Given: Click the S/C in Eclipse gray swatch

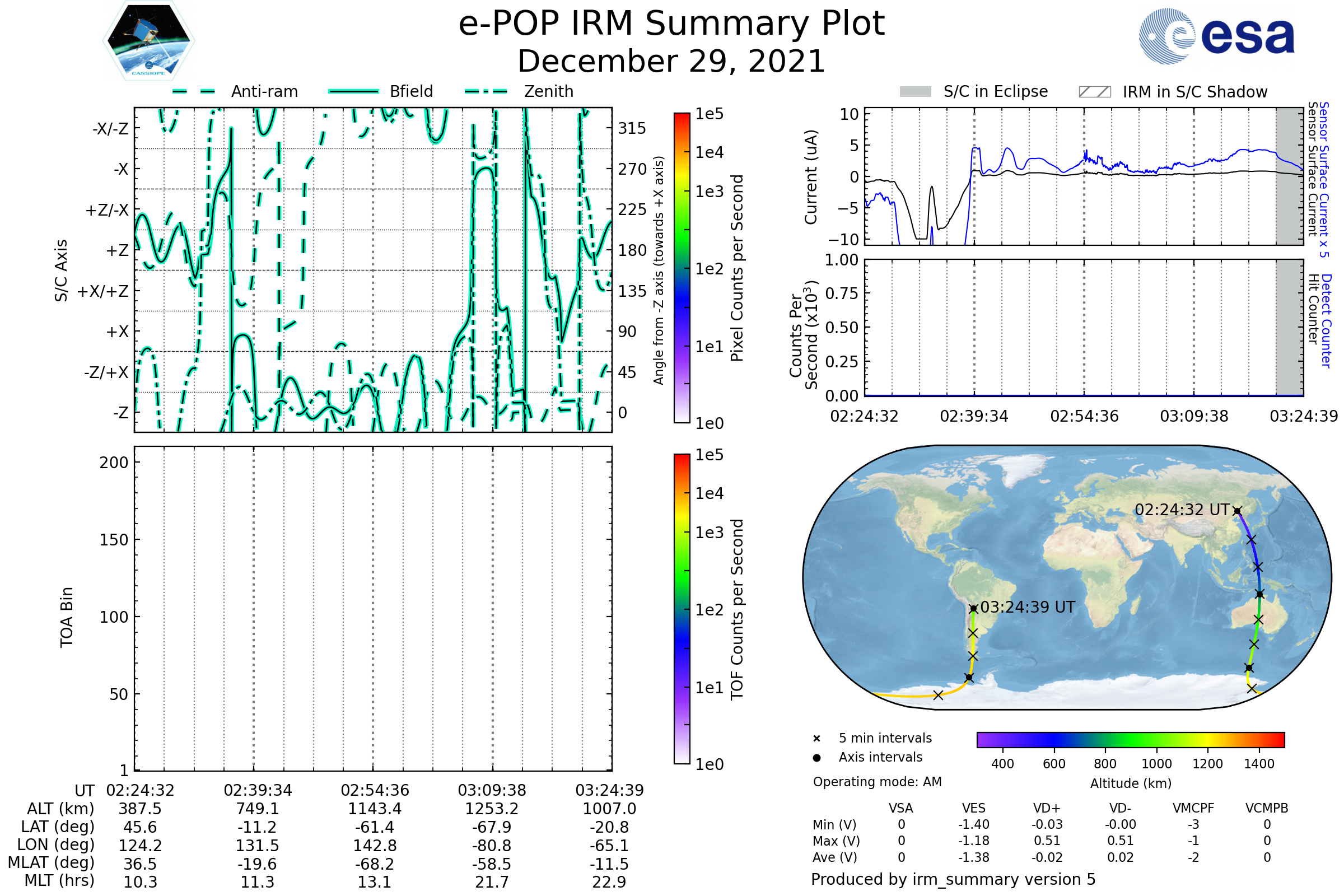Looking at the screenshot, I should [915, 92].
